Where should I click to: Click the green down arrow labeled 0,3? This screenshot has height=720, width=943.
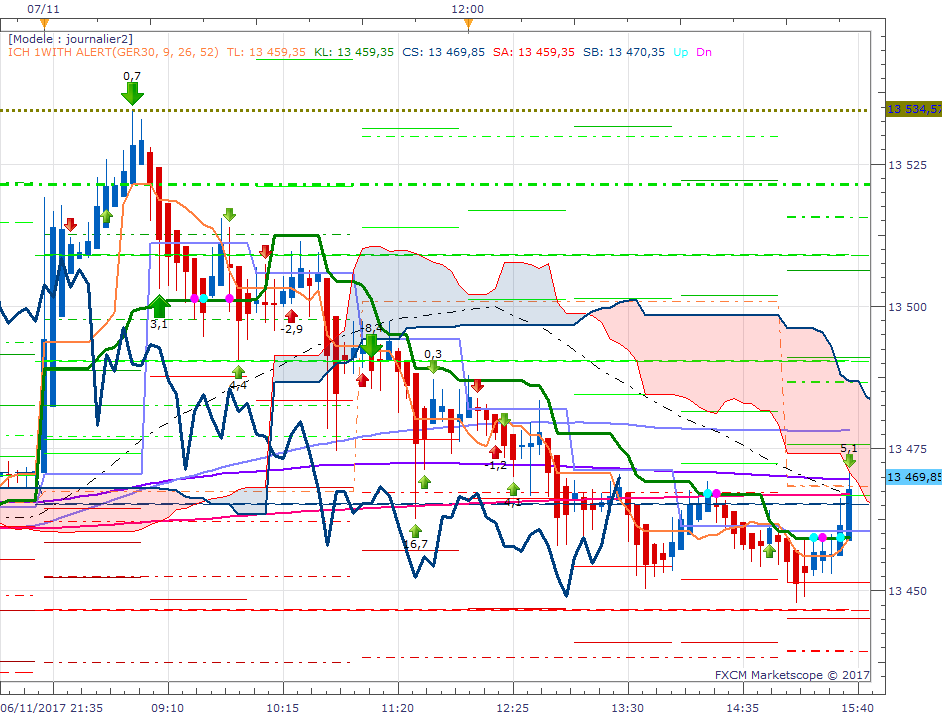(433, 366)
